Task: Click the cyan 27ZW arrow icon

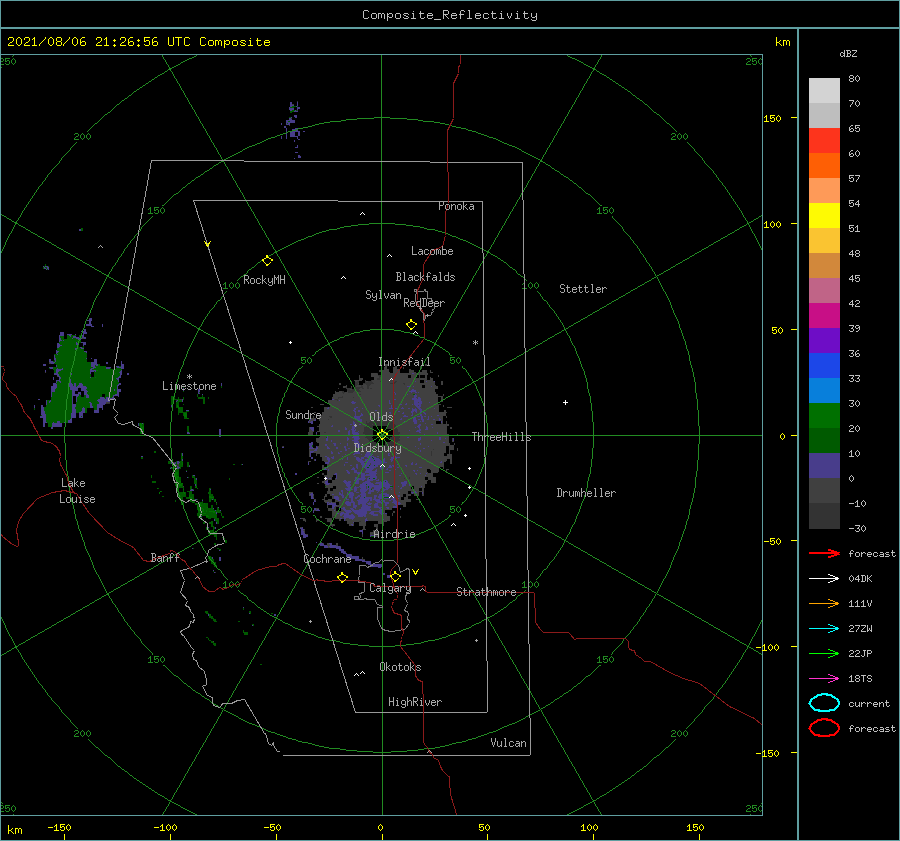Action: tap(824, 629)
